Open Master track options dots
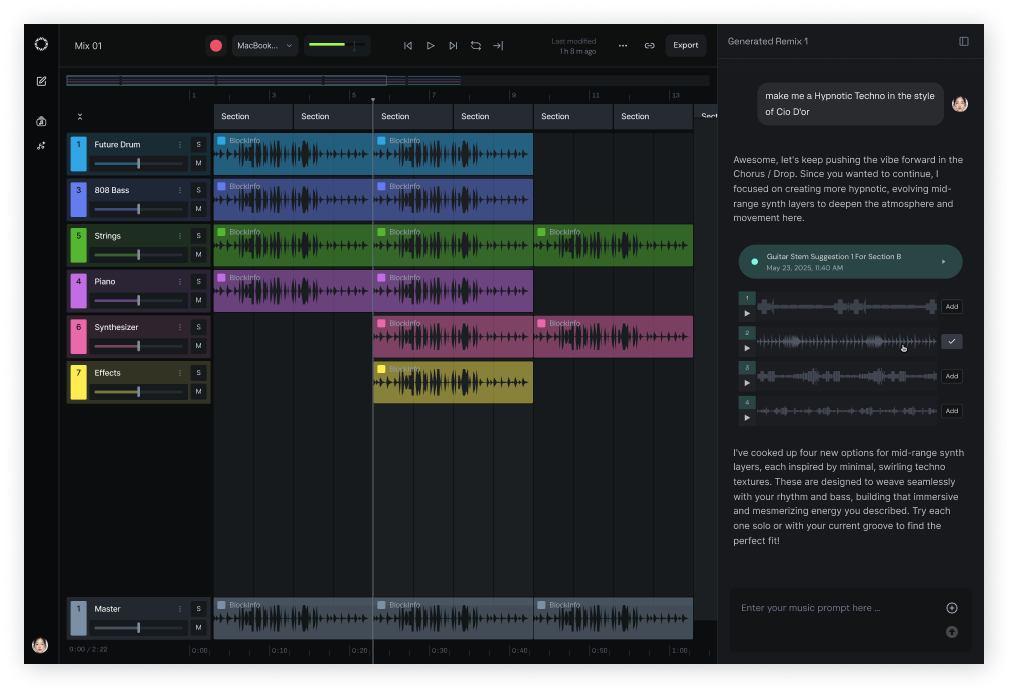 click(180, 609)
